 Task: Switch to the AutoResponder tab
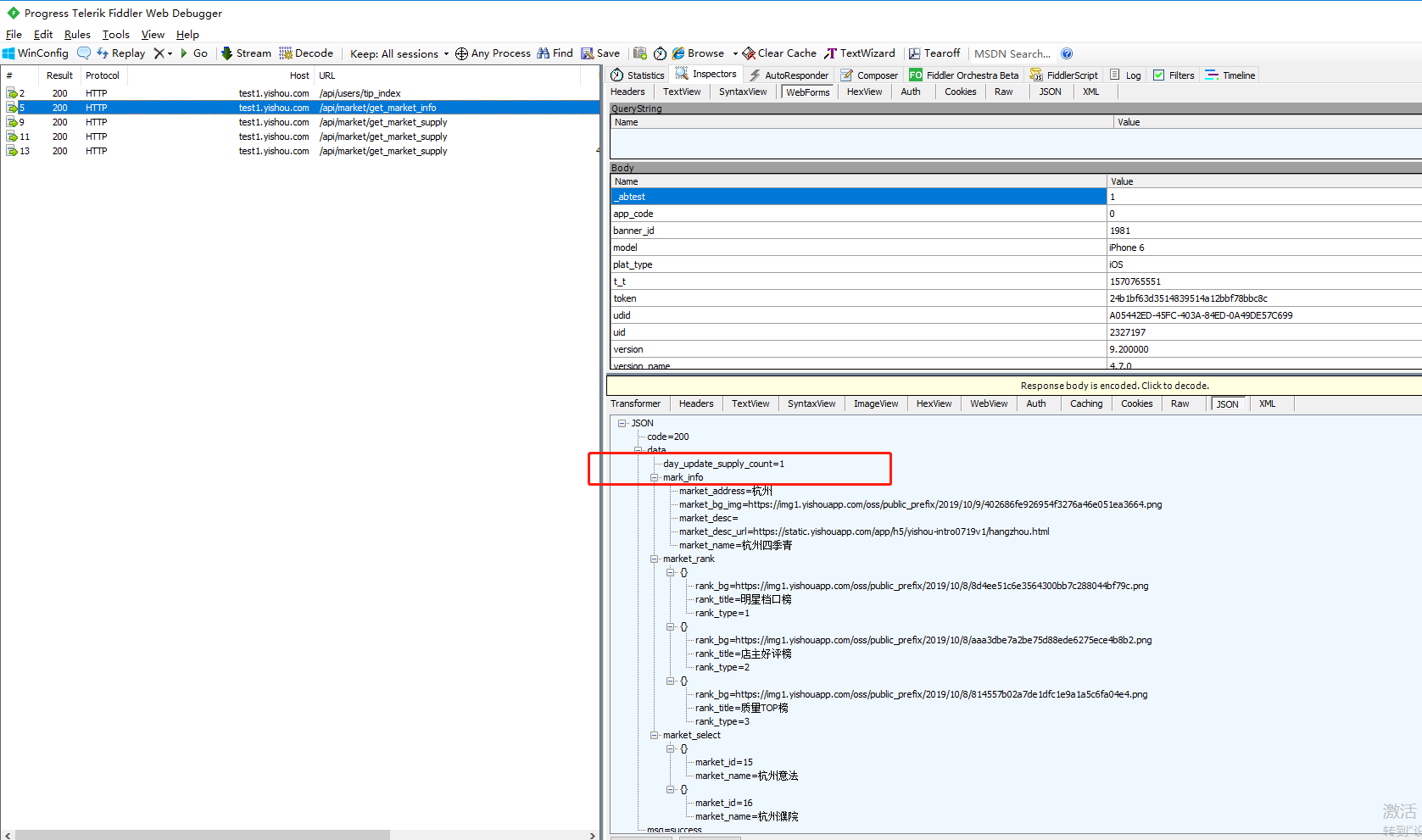(x=789, y=75)
